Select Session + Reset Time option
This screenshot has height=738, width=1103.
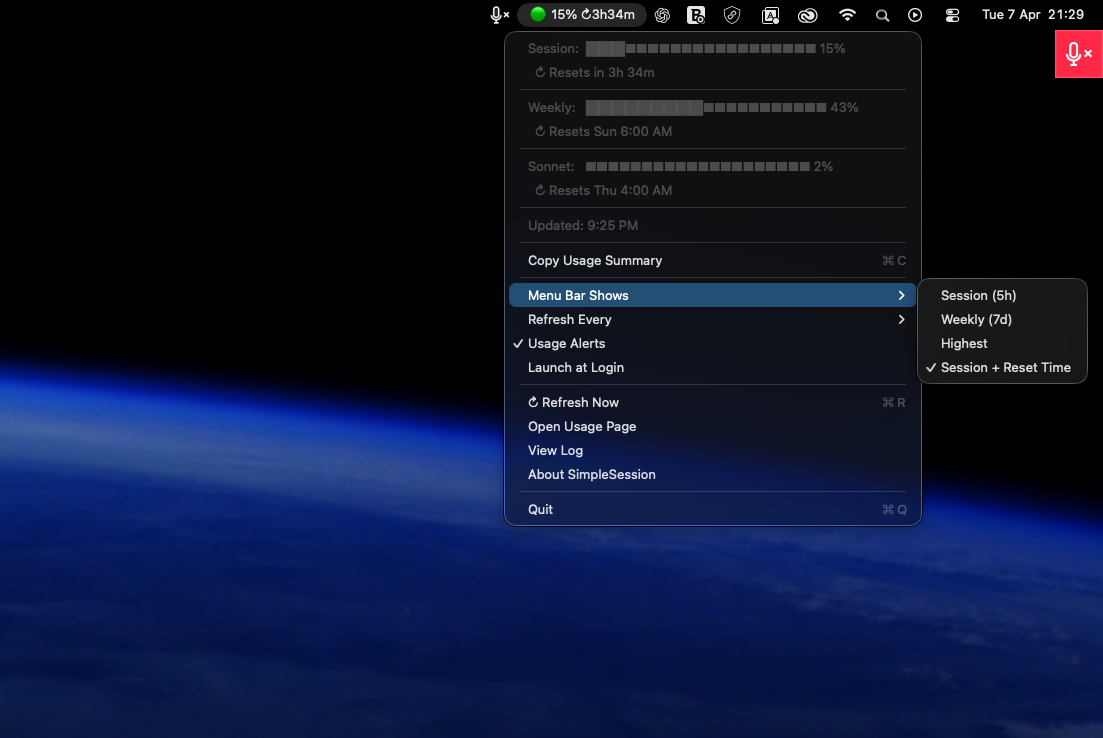[x=1002, y=367]
